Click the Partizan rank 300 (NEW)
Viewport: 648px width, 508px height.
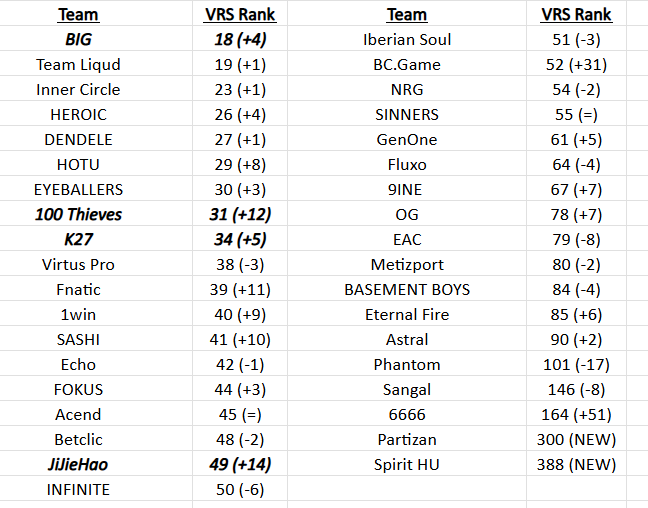pyautogui.click(x=577, y=439)
